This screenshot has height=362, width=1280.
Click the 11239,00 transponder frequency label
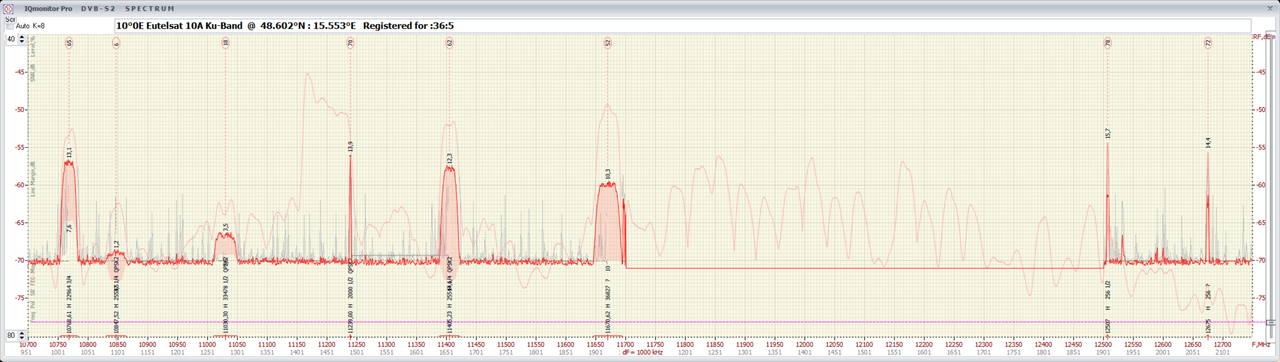(350, 323)
